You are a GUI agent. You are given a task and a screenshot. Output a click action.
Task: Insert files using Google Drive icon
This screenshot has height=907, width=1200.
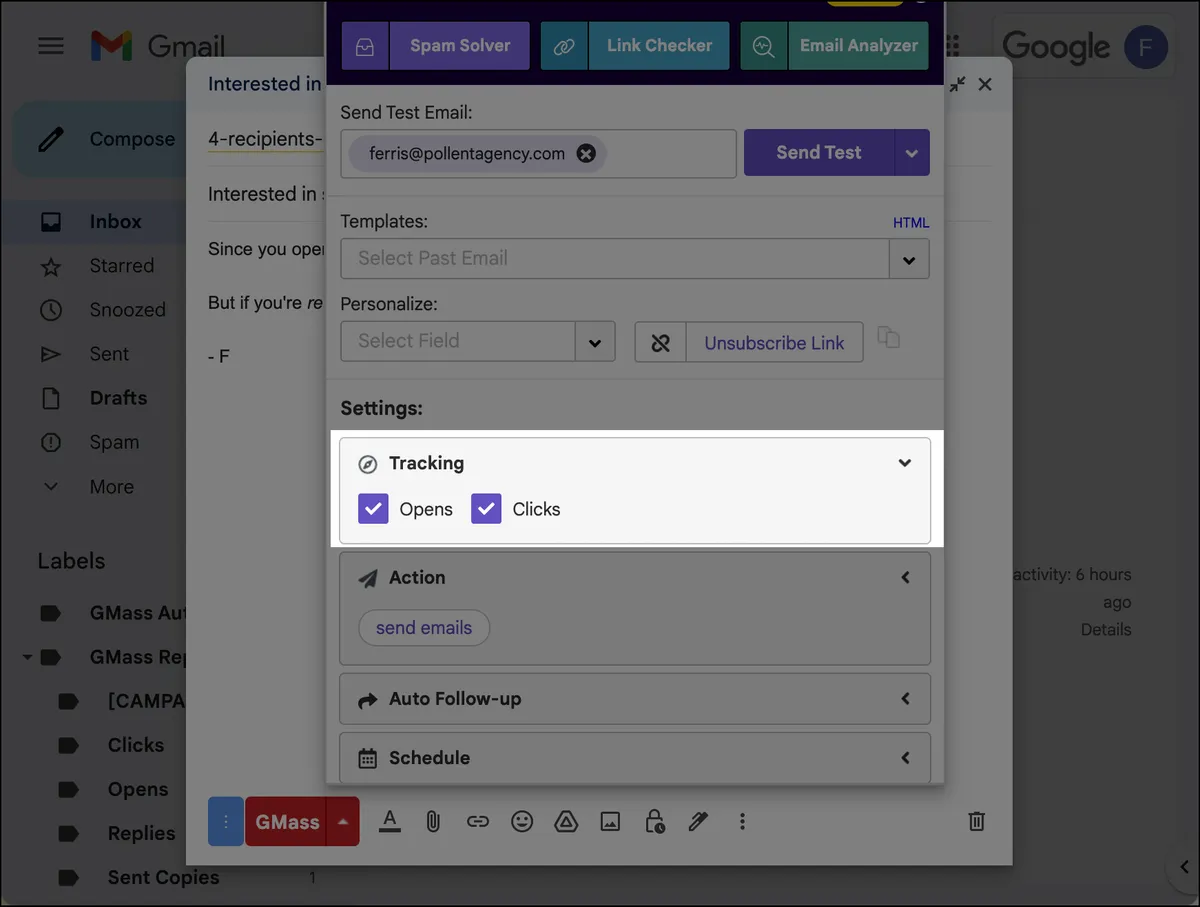[566, 822]
